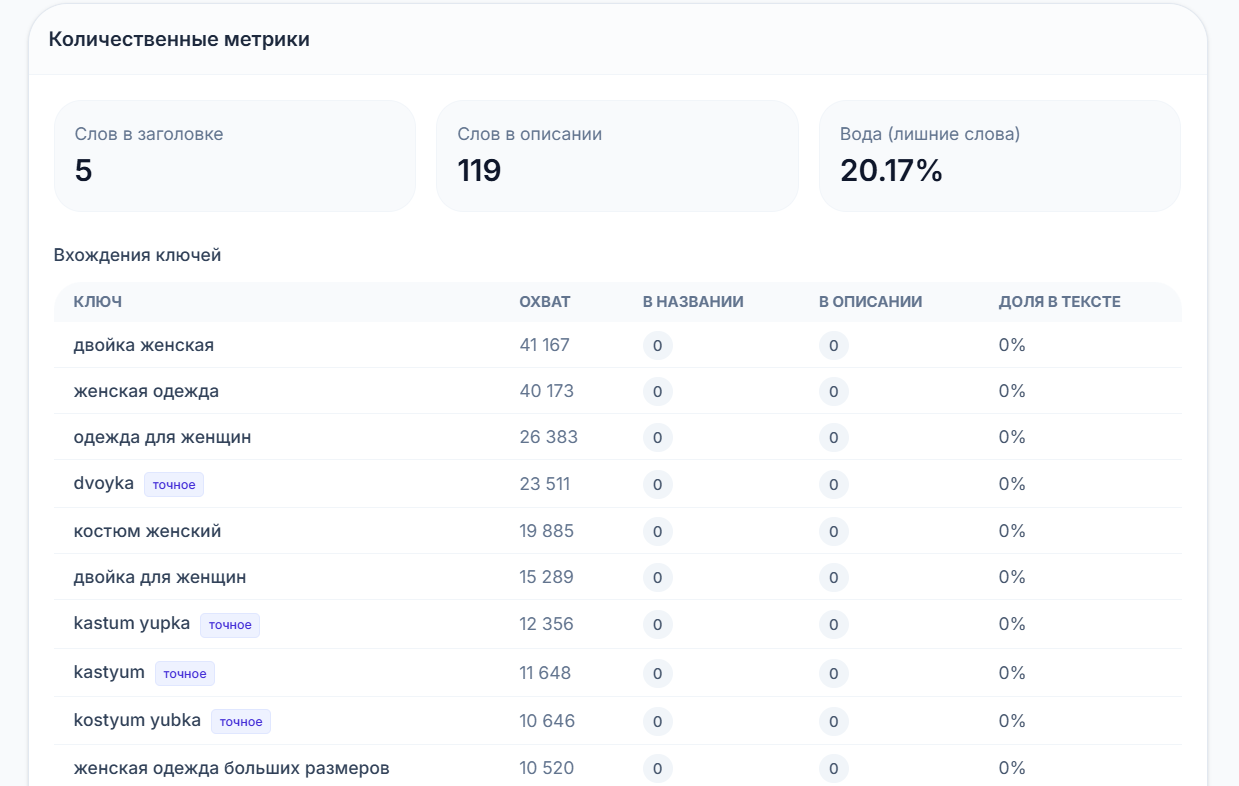Select the 'женская одежда' key row
1239x786 pixels.
point(618,391)
